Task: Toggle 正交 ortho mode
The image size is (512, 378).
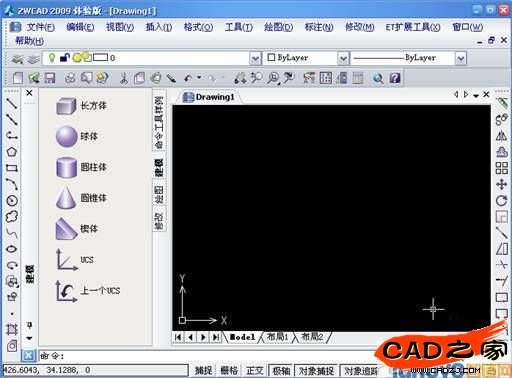Action: (x=254, y=370)
